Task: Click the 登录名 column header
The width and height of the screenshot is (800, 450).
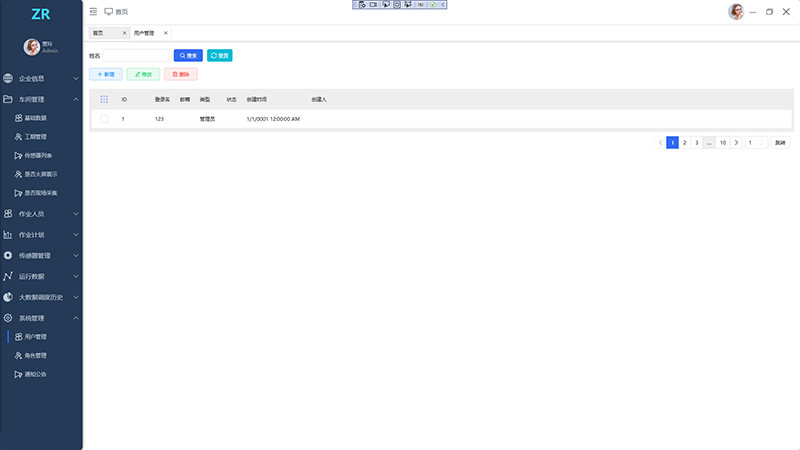Action: 162,99
